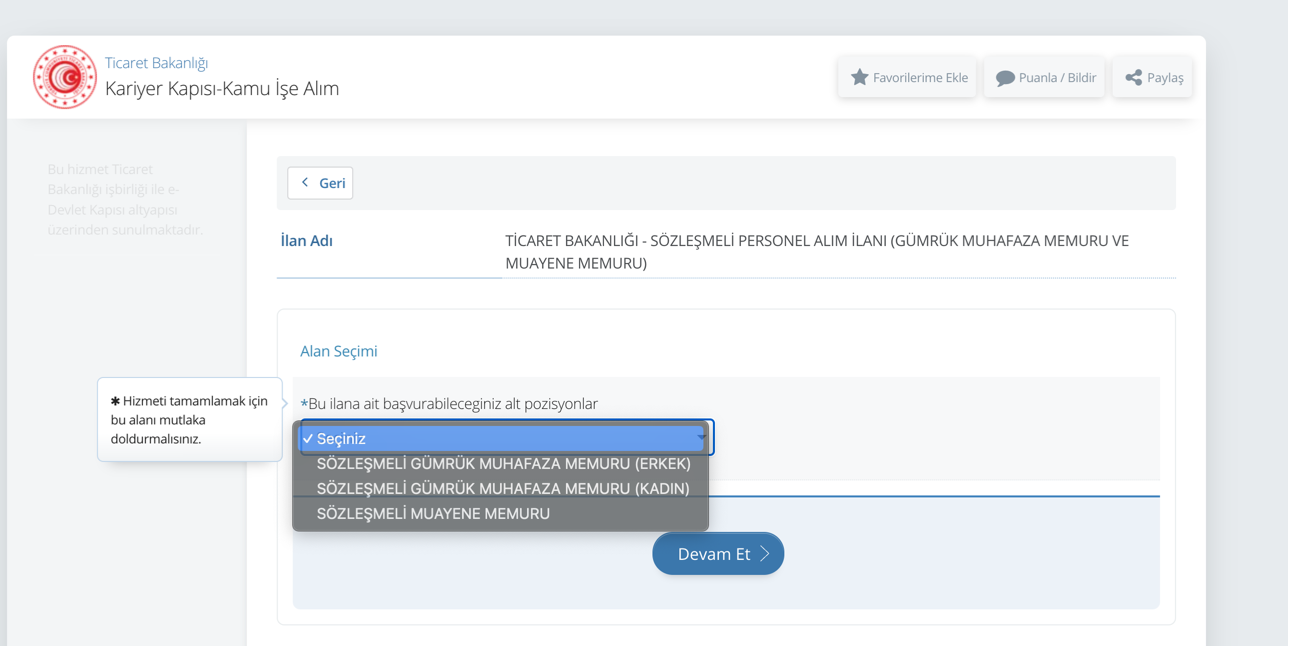The image size is (1289, 646).
Task: Click the Alan Seçimi section heading
Action: point(339,351)
